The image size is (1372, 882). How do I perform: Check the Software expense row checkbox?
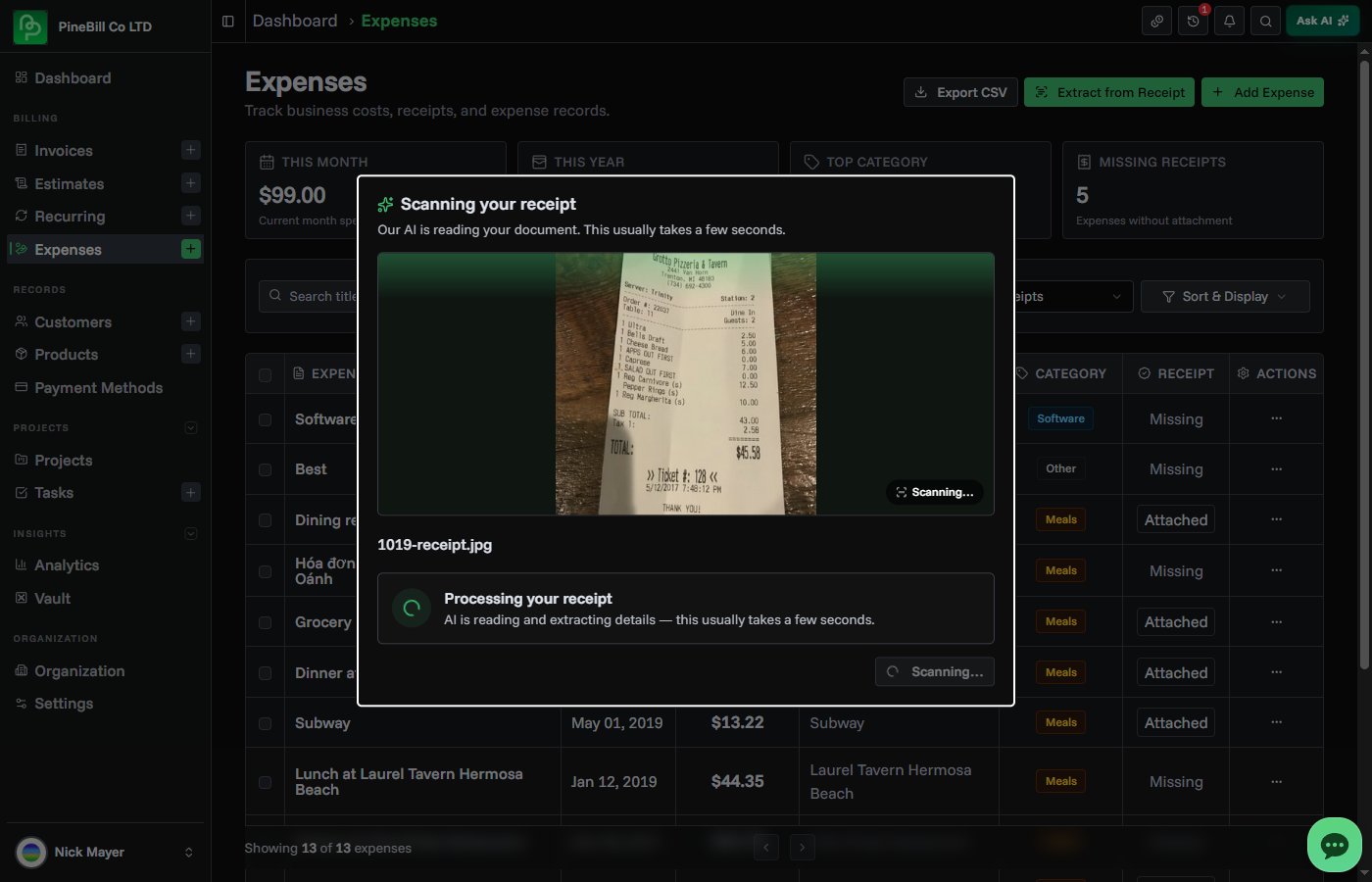tap(265, 419)
